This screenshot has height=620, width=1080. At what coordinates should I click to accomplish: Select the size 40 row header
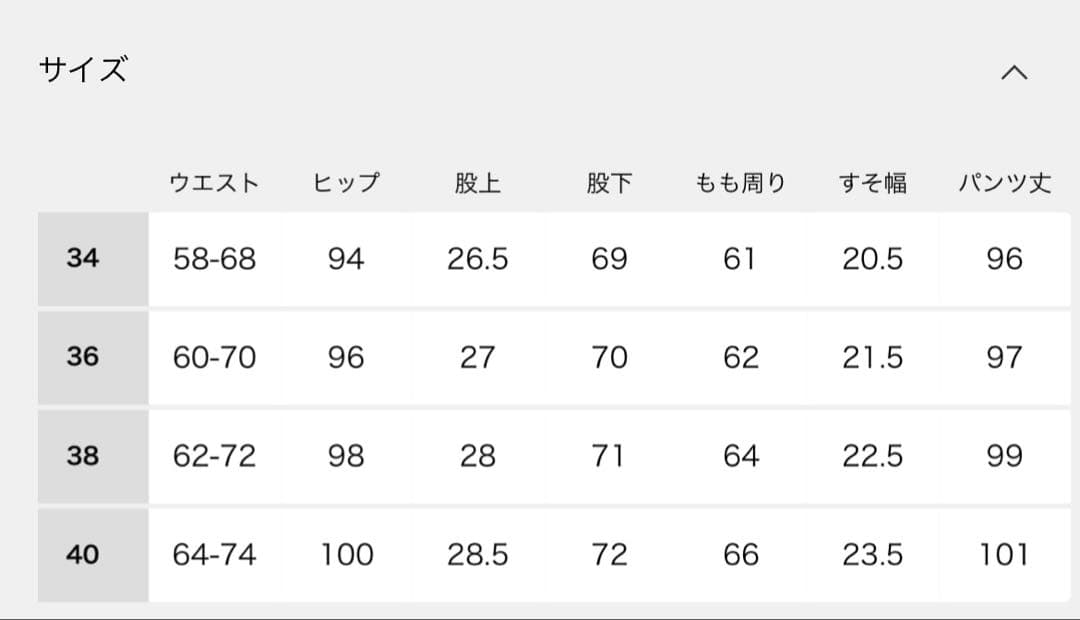coord(84,554)
